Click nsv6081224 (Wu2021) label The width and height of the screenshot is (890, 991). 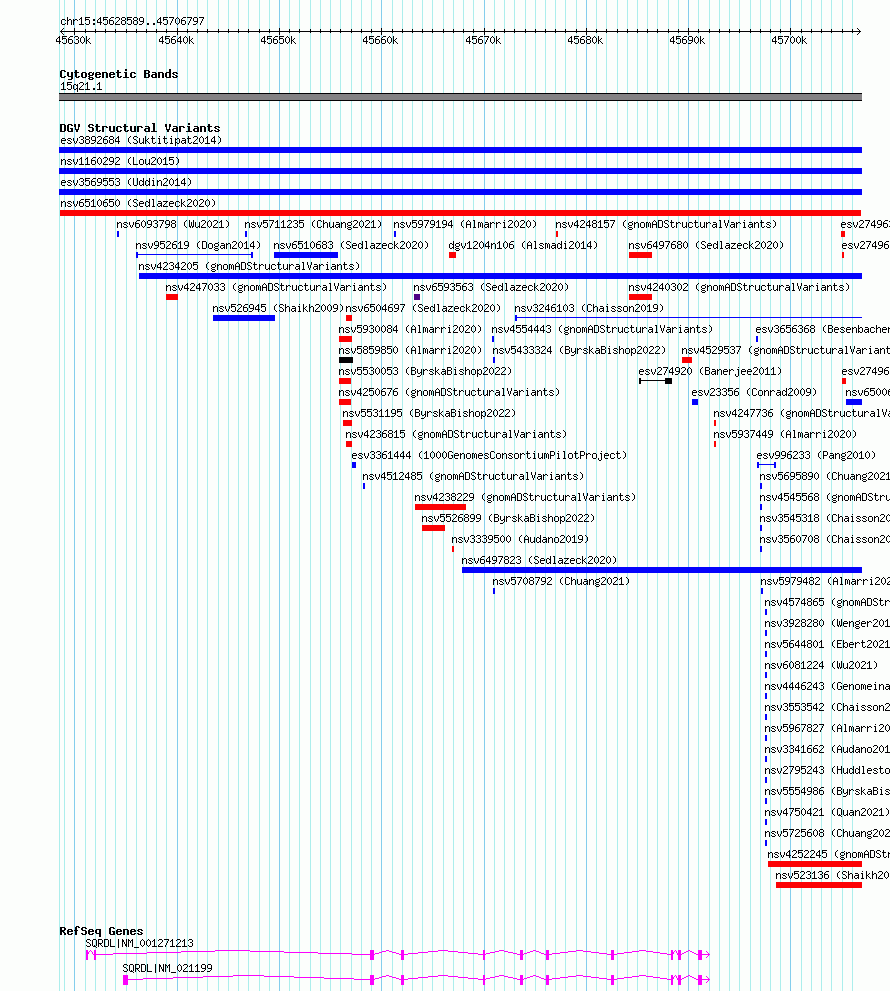(821, 665)
